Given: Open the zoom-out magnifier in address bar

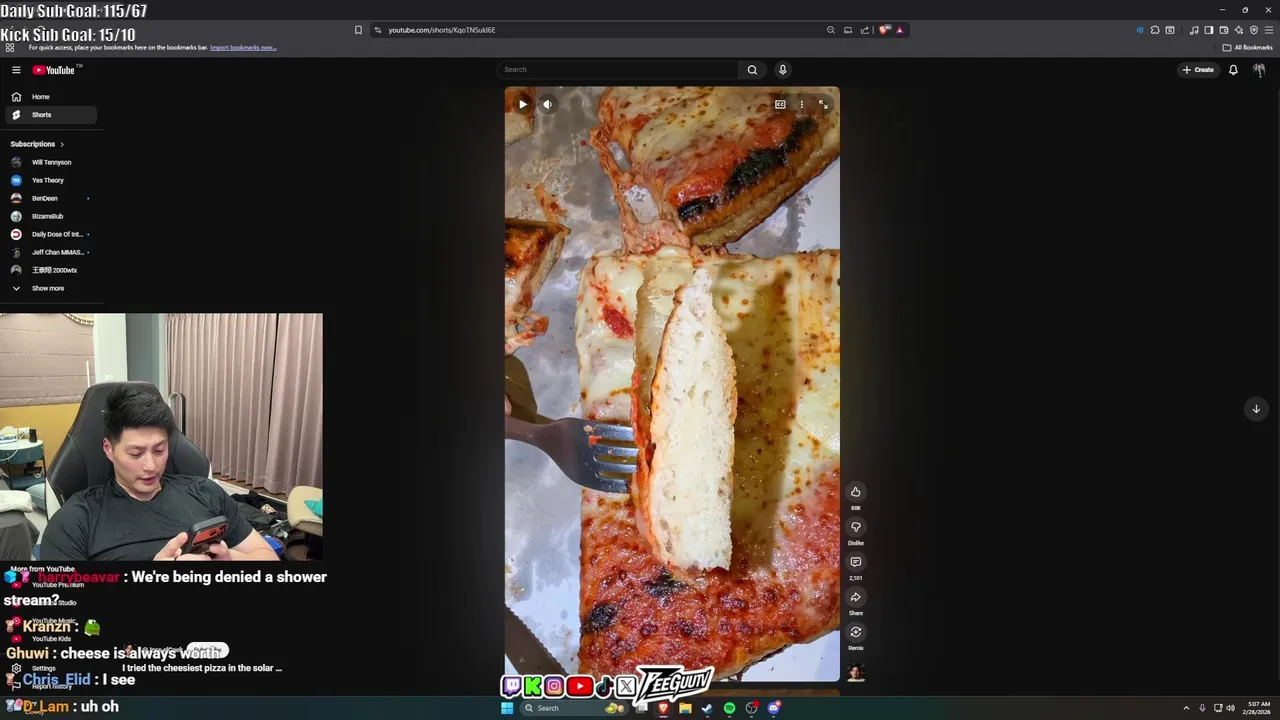Looking at the screenshot, I should pyautogui.click(x=830, y=30).
